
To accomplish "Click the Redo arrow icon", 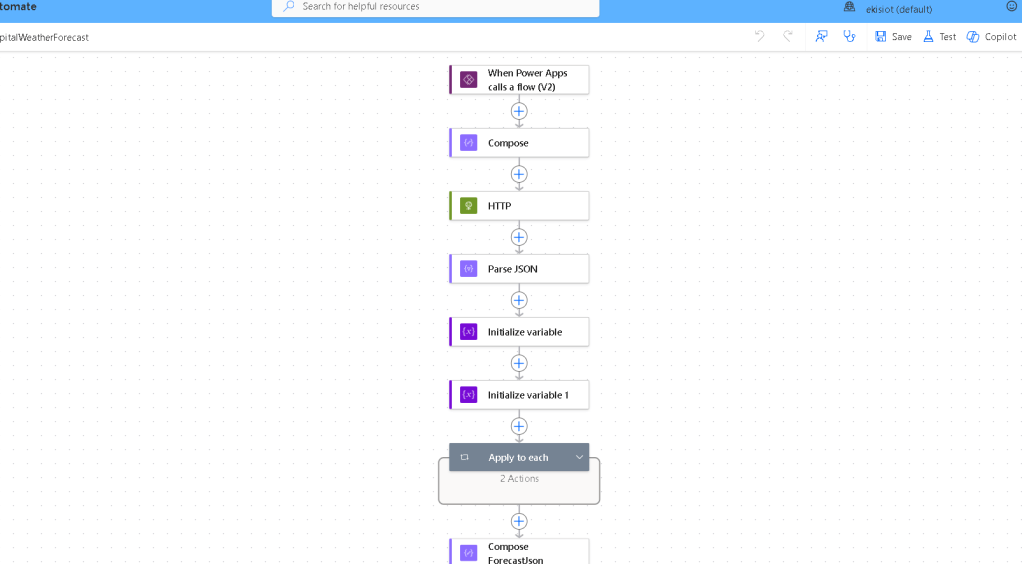I will tap(788, 36).
